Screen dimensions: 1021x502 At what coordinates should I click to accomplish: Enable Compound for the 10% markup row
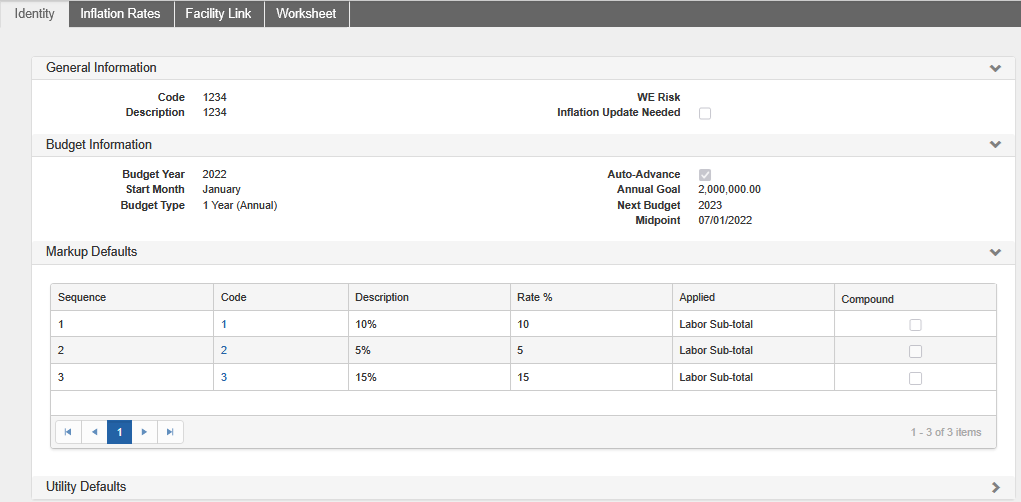click(x=915, y=325)
